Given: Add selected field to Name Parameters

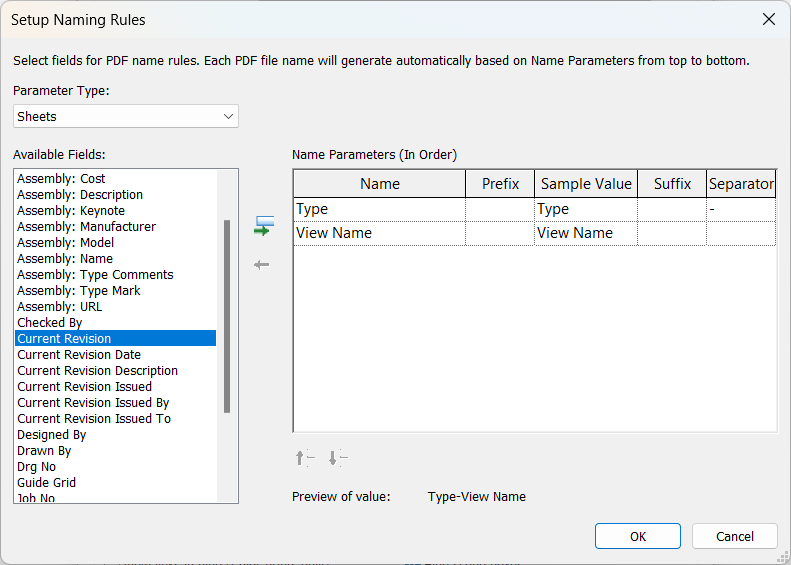Looking at the screenshot, I should [264, 226].
